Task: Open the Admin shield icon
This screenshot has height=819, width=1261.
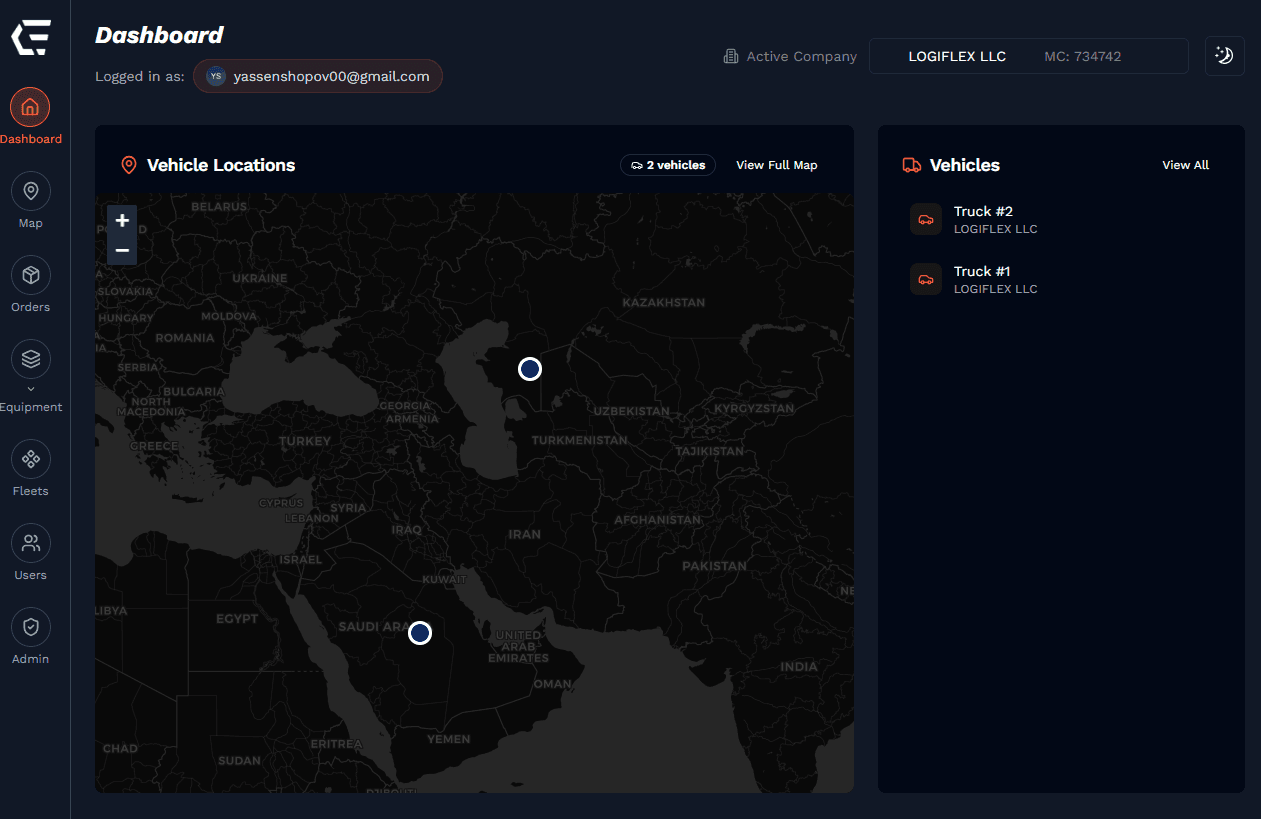Action: tap(30, 627)
